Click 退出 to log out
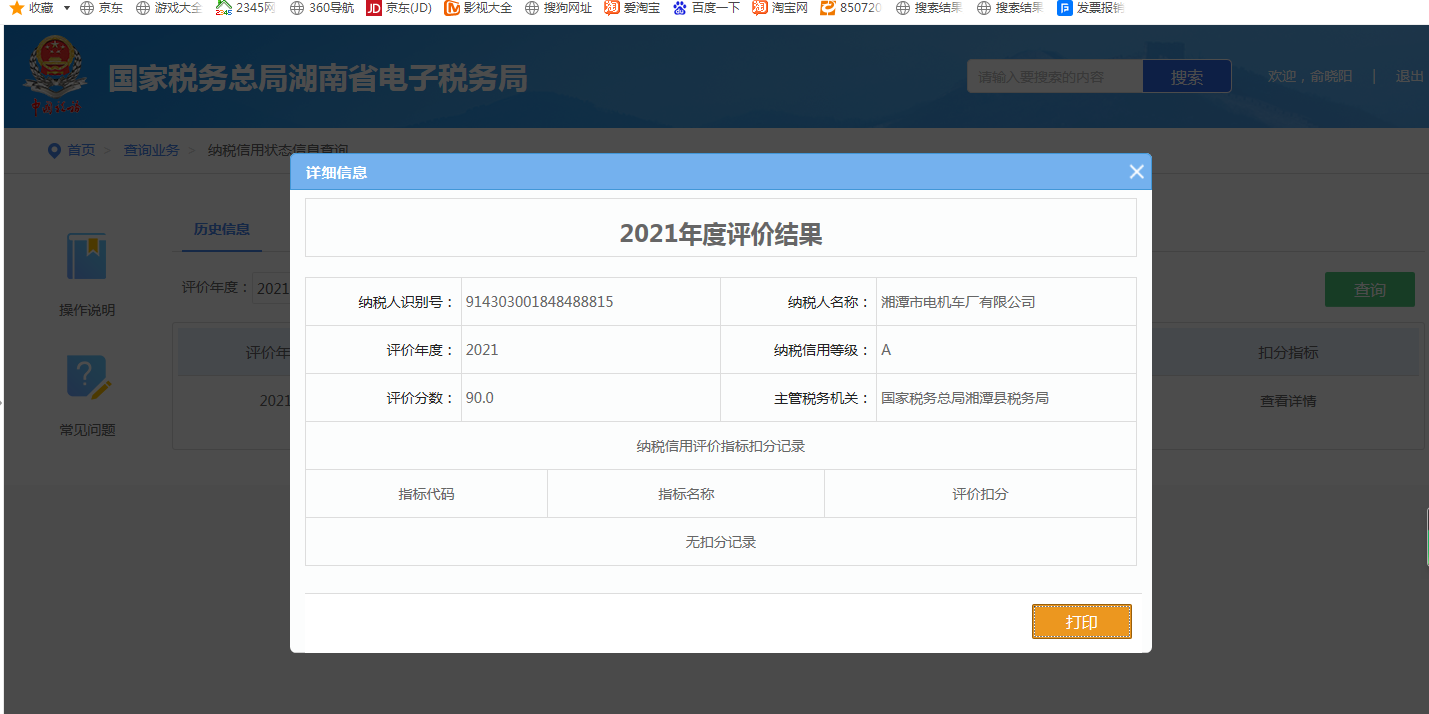Image resolution: width=1429 pixels, height=714 pixels. coord(1409,77)
